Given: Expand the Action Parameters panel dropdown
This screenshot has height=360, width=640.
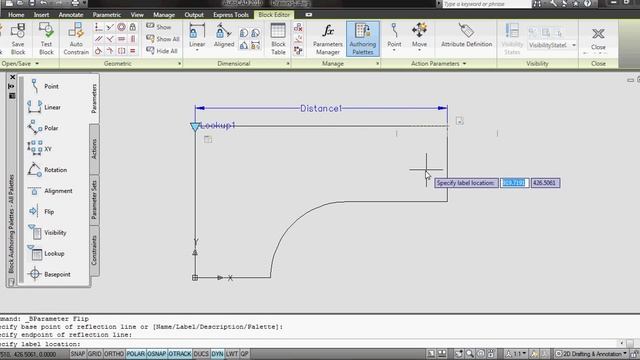Looking at the screenshot, I should pyautogui.click(x=464, y=64).
